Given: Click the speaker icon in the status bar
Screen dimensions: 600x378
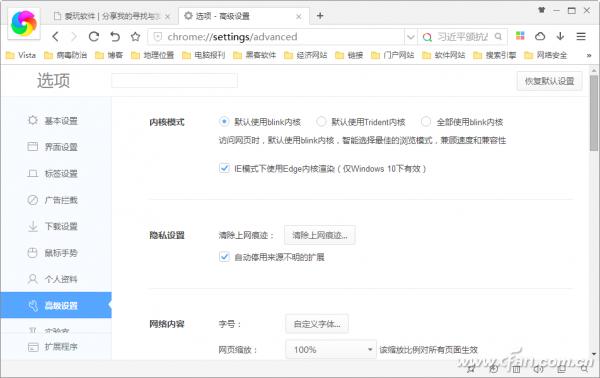Looking at the screenshot, I should point(539,369).
